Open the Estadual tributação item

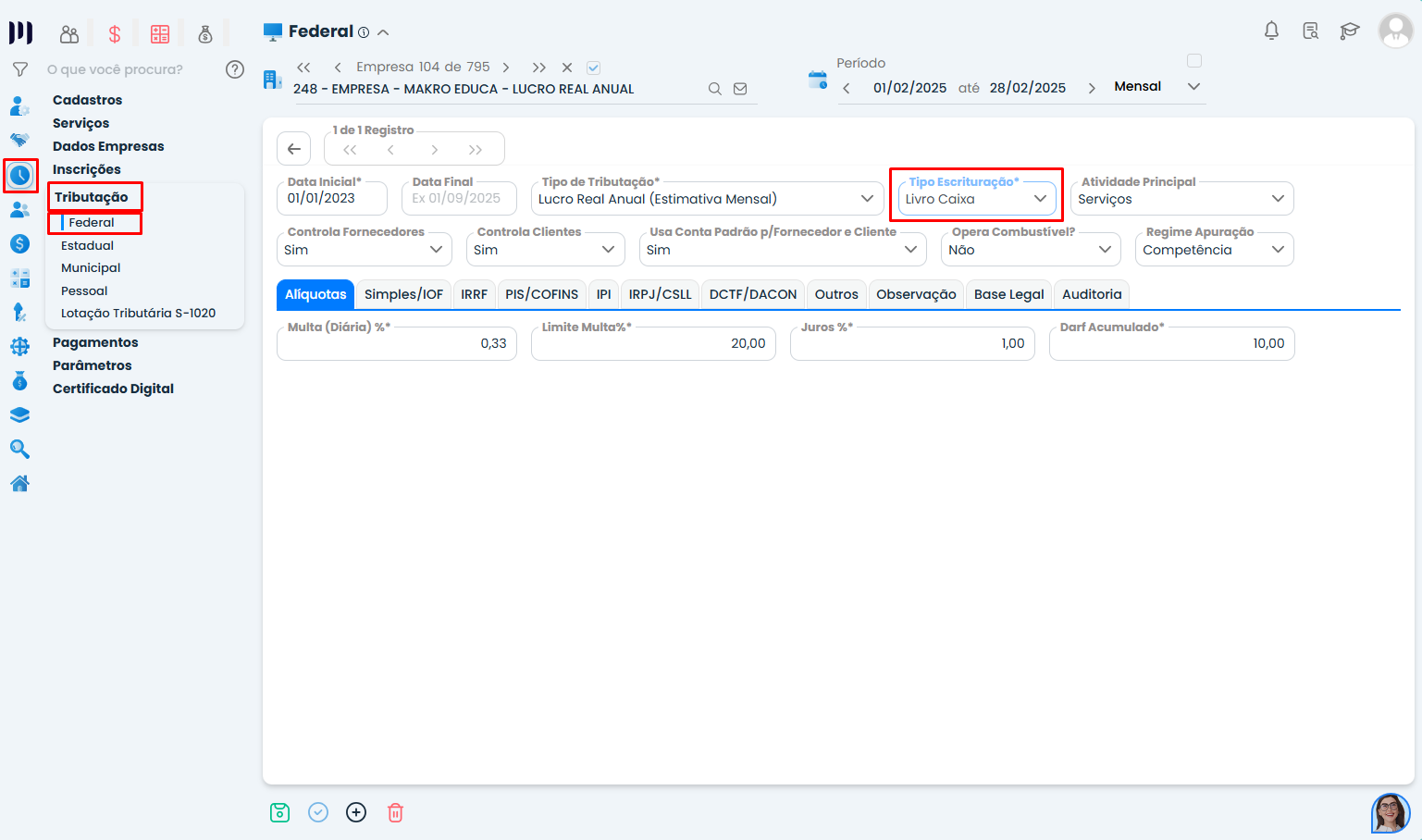(x=87, y=245)
